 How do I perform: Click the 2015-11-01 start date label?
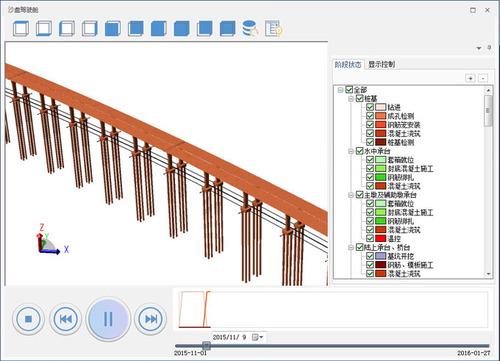click(x=190, y=353)
